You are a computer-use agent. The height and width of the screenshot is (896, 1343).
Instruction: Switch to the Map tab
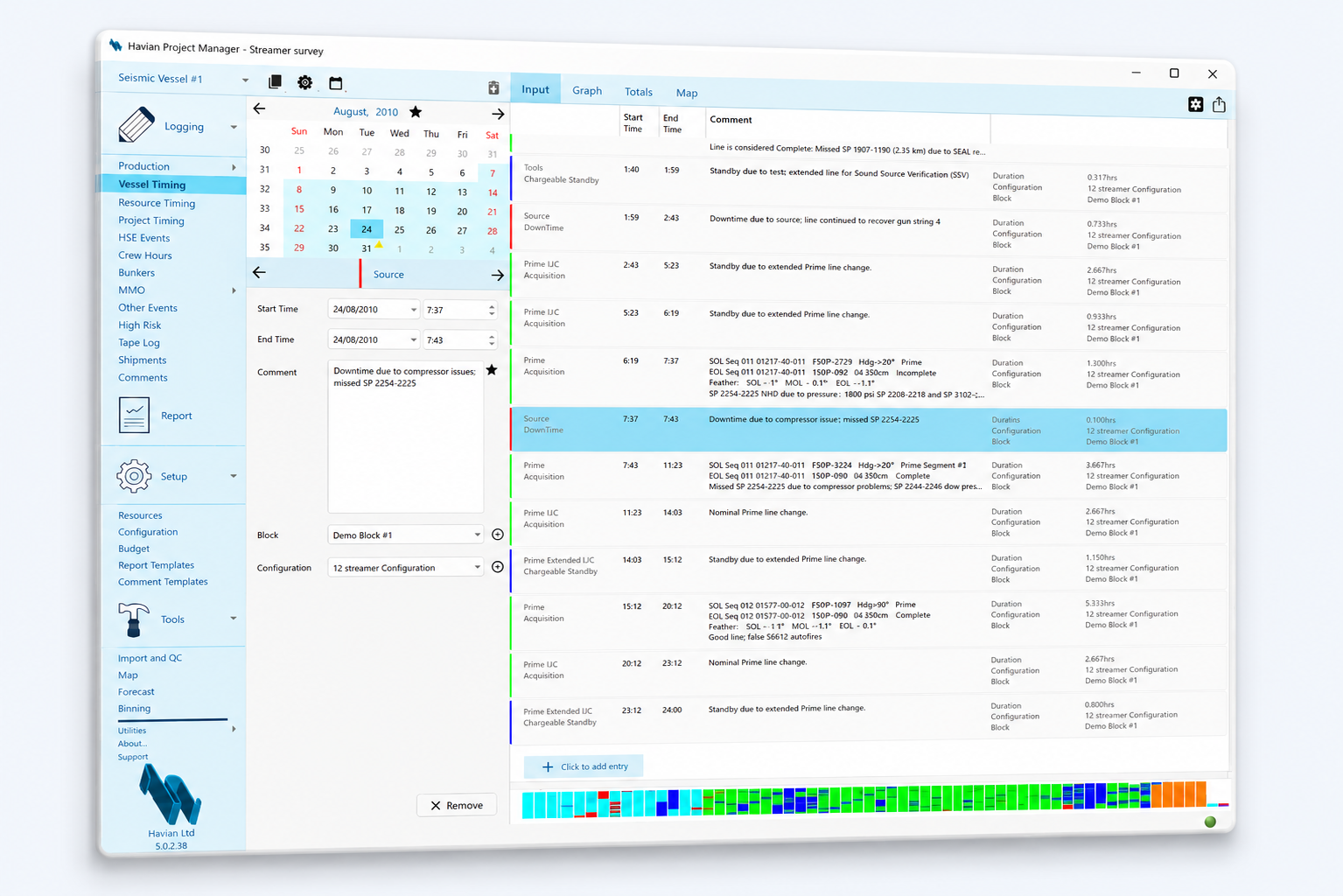687,93
